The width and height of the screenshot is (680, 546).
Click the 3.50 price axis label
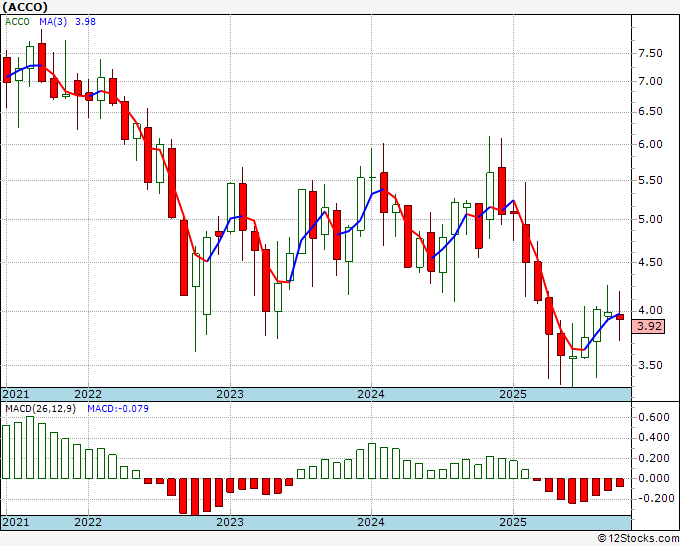pos(650,365)
